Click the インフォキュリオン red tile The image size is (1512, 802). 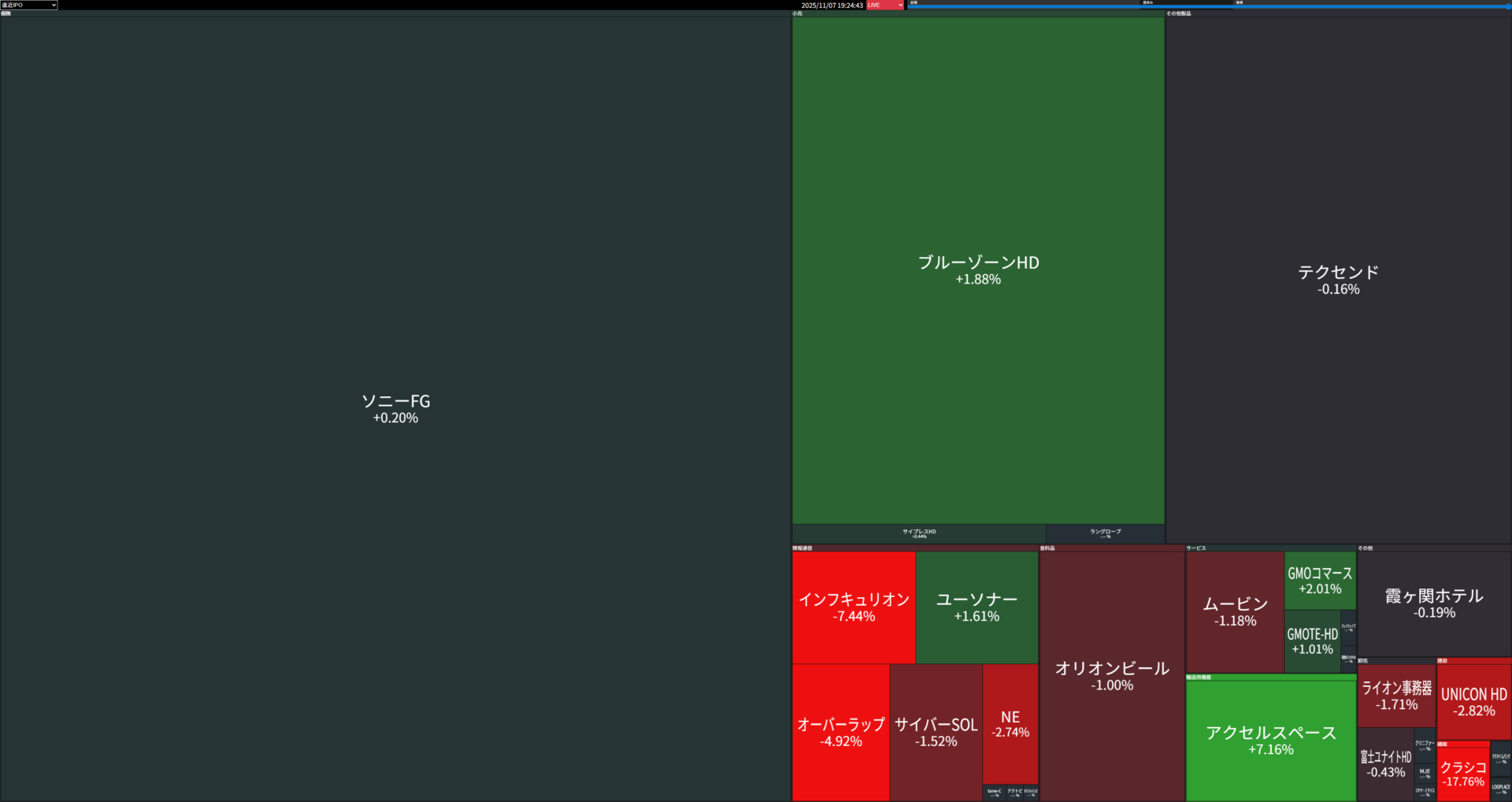854,607
